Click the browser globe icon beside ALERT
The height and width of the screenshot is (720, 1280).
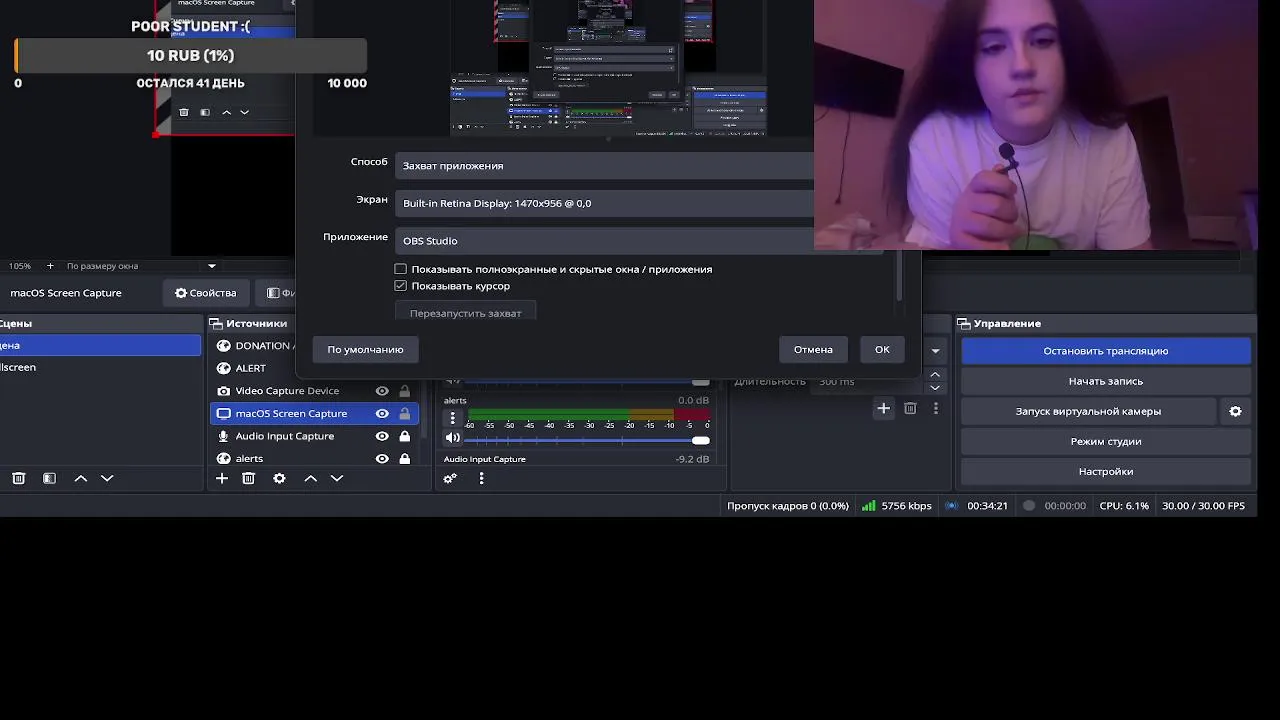(x=224, y=368)
